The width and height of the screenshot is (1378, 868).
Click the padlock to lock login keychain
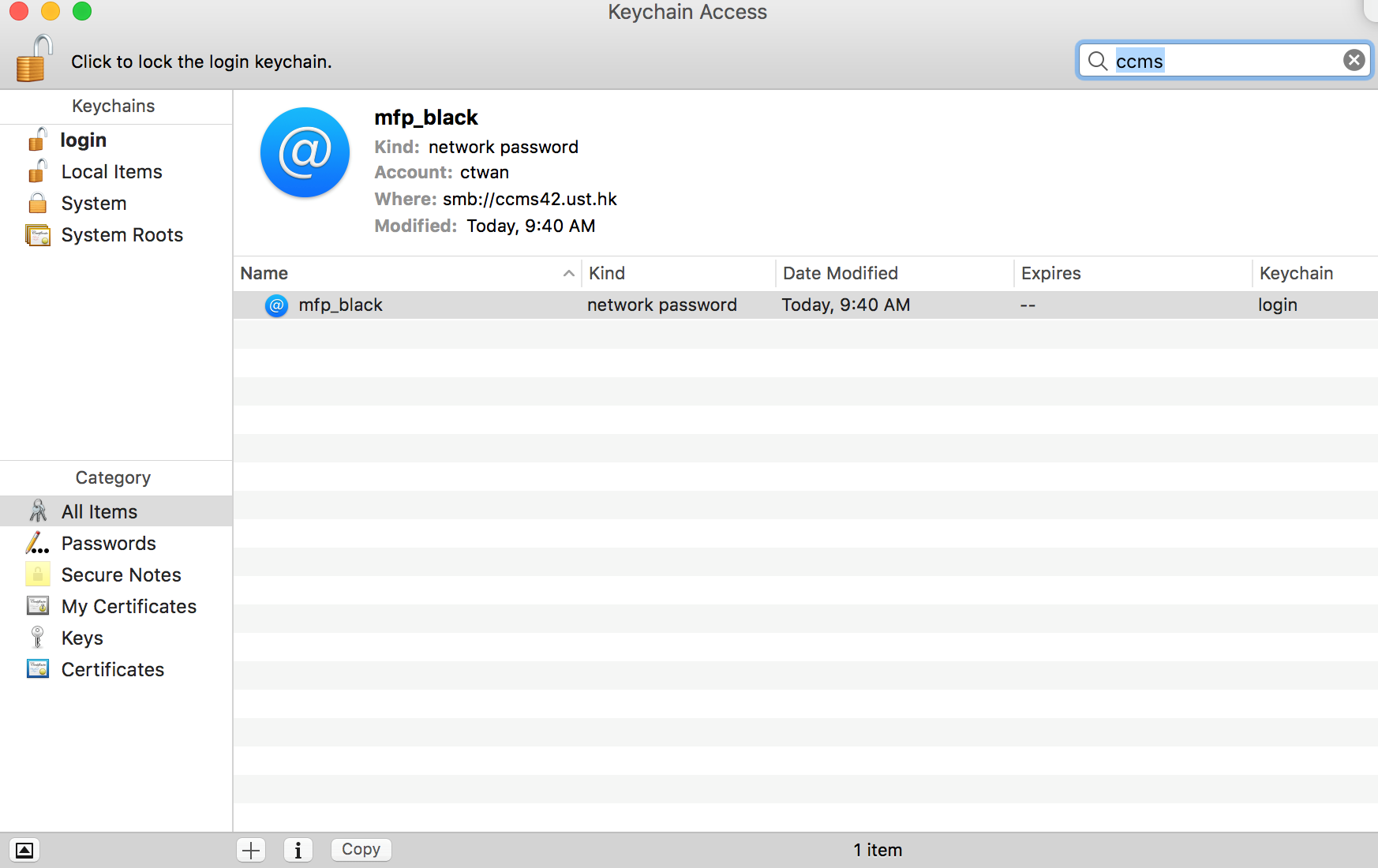coord(33,59)
